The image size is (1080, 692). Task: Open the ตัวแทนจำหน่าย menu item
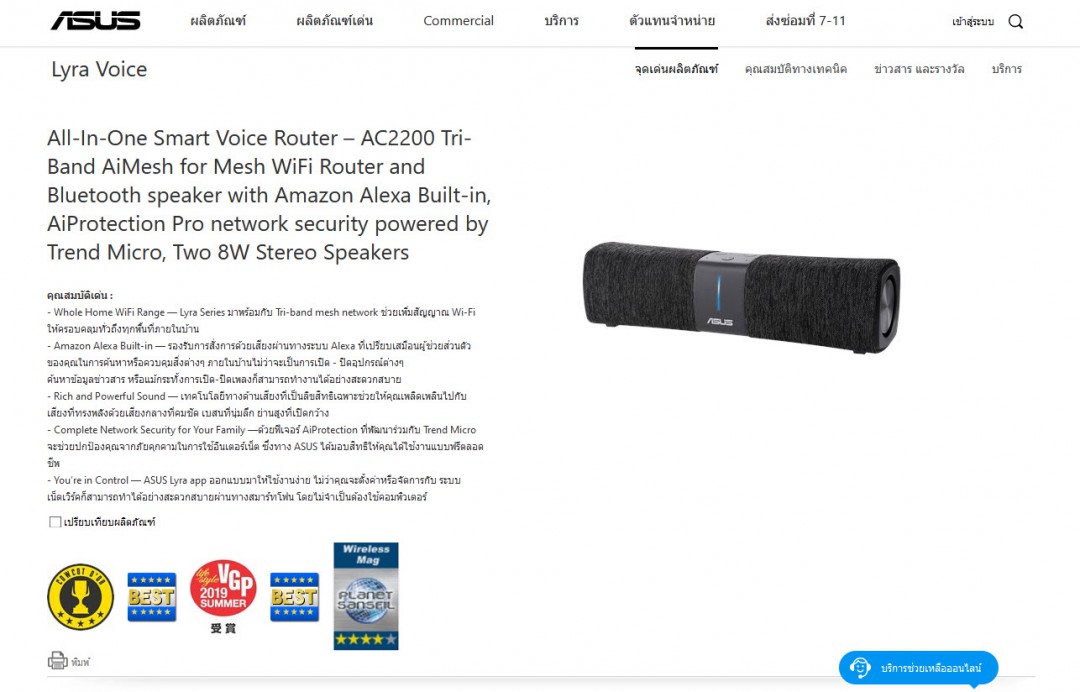tap(672, 21)
